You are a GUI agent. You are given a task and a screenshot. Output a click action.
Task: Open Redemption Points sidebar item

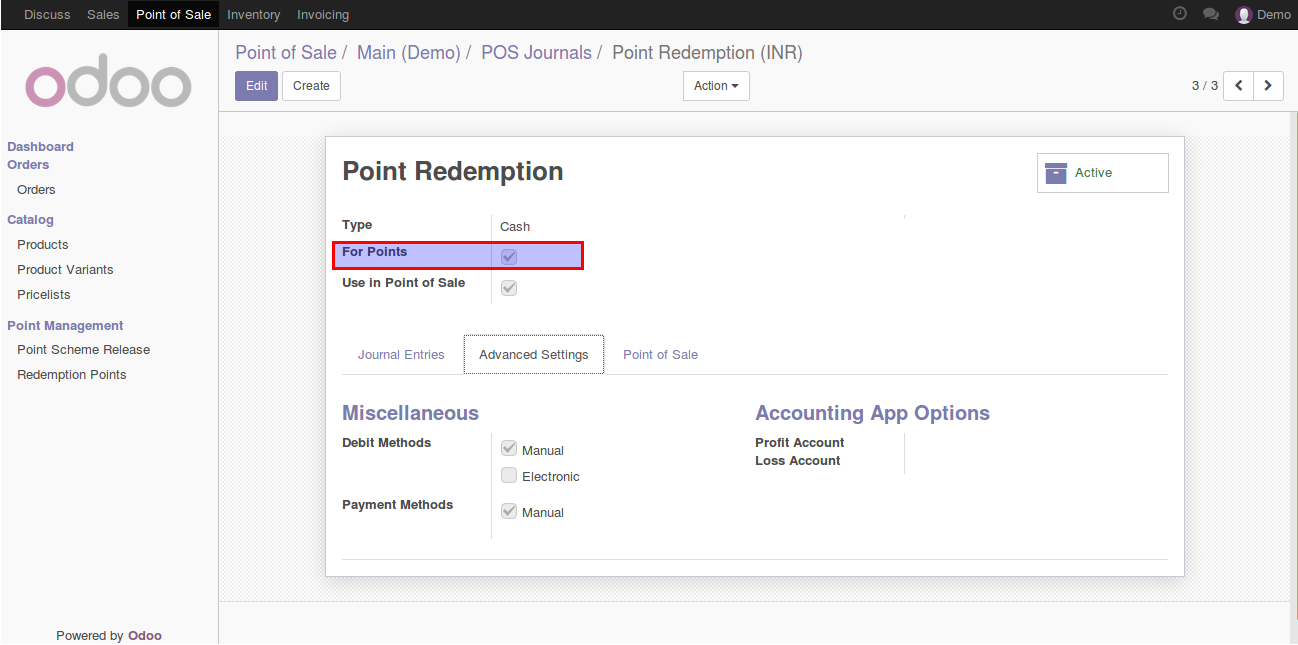click(71, 375)
